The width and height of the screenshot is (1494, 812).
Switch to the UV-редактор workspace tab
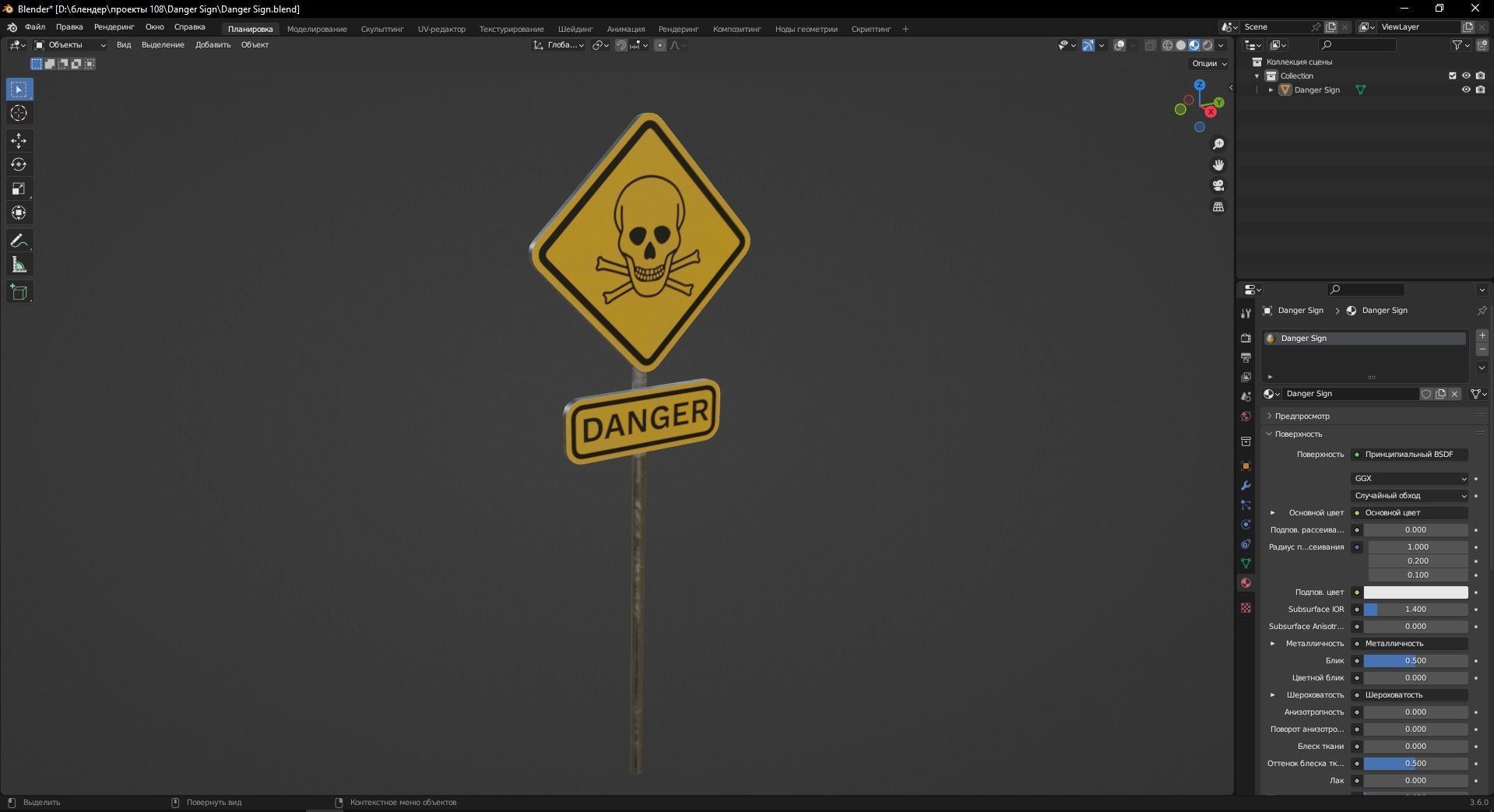(441, 30)
